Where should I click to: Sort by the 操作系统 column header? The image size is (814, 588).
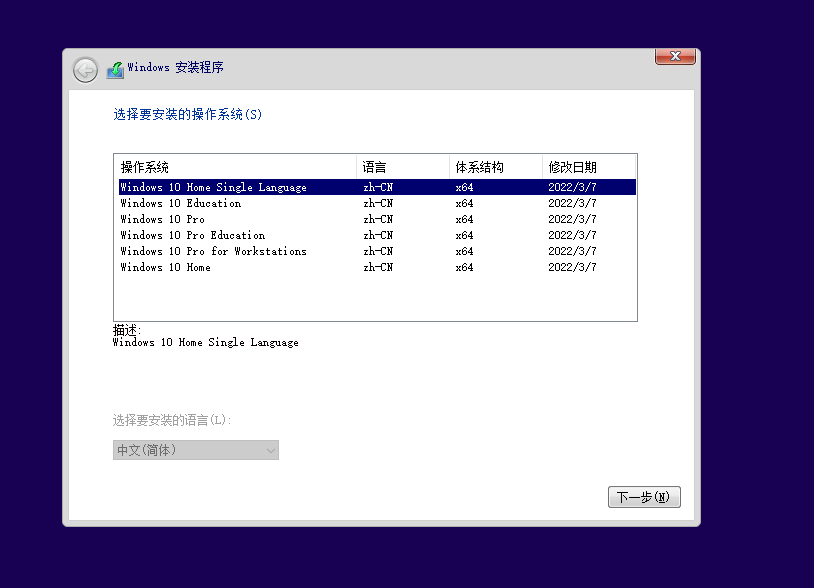pos(145,166)
